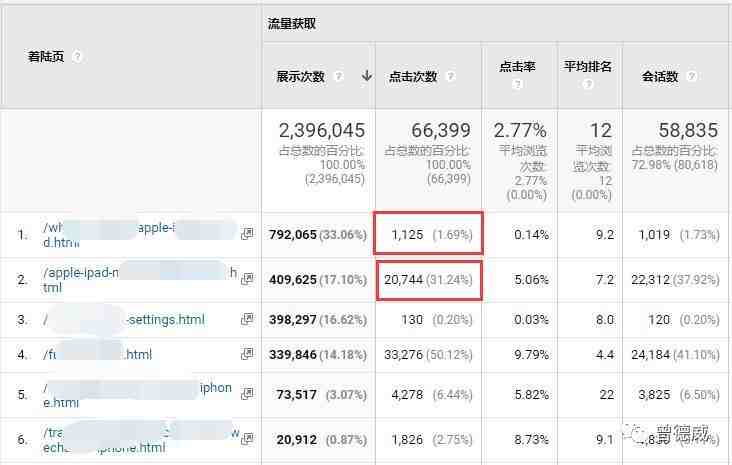Select impressions value 792,065

[293, 234]
